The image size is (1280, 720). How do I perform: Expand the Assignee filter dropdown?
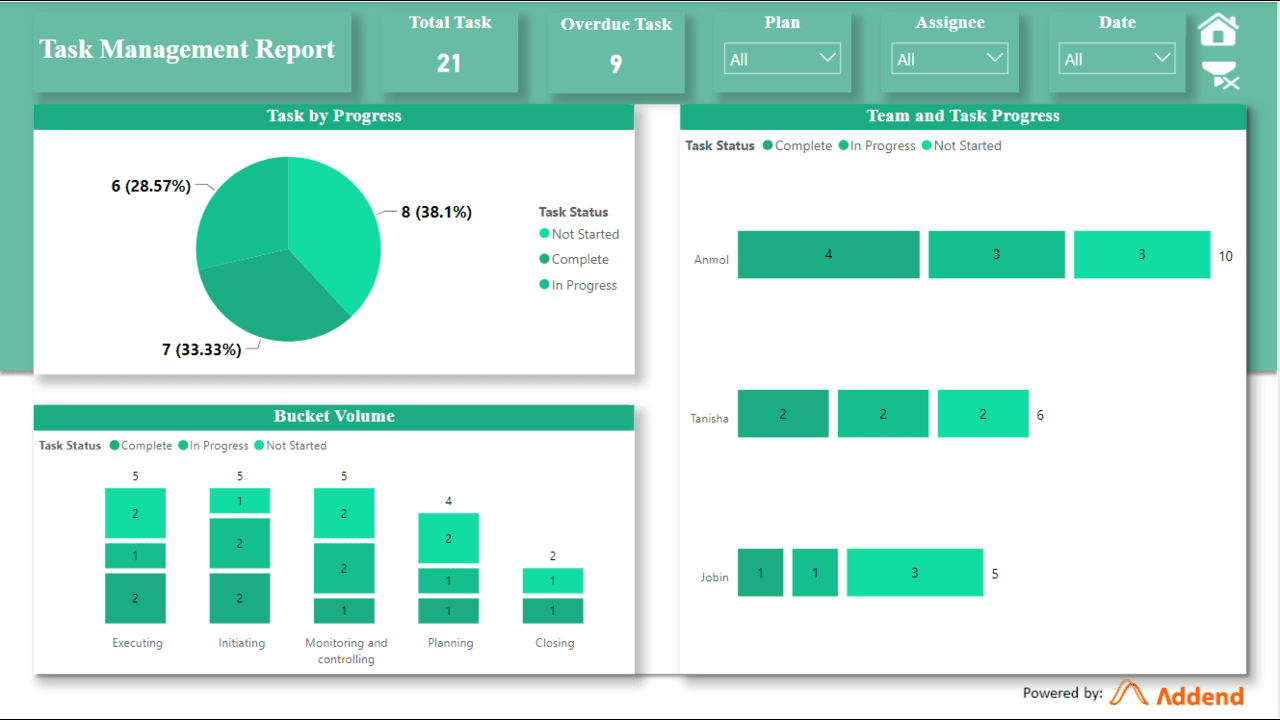[x=949, y=59]
